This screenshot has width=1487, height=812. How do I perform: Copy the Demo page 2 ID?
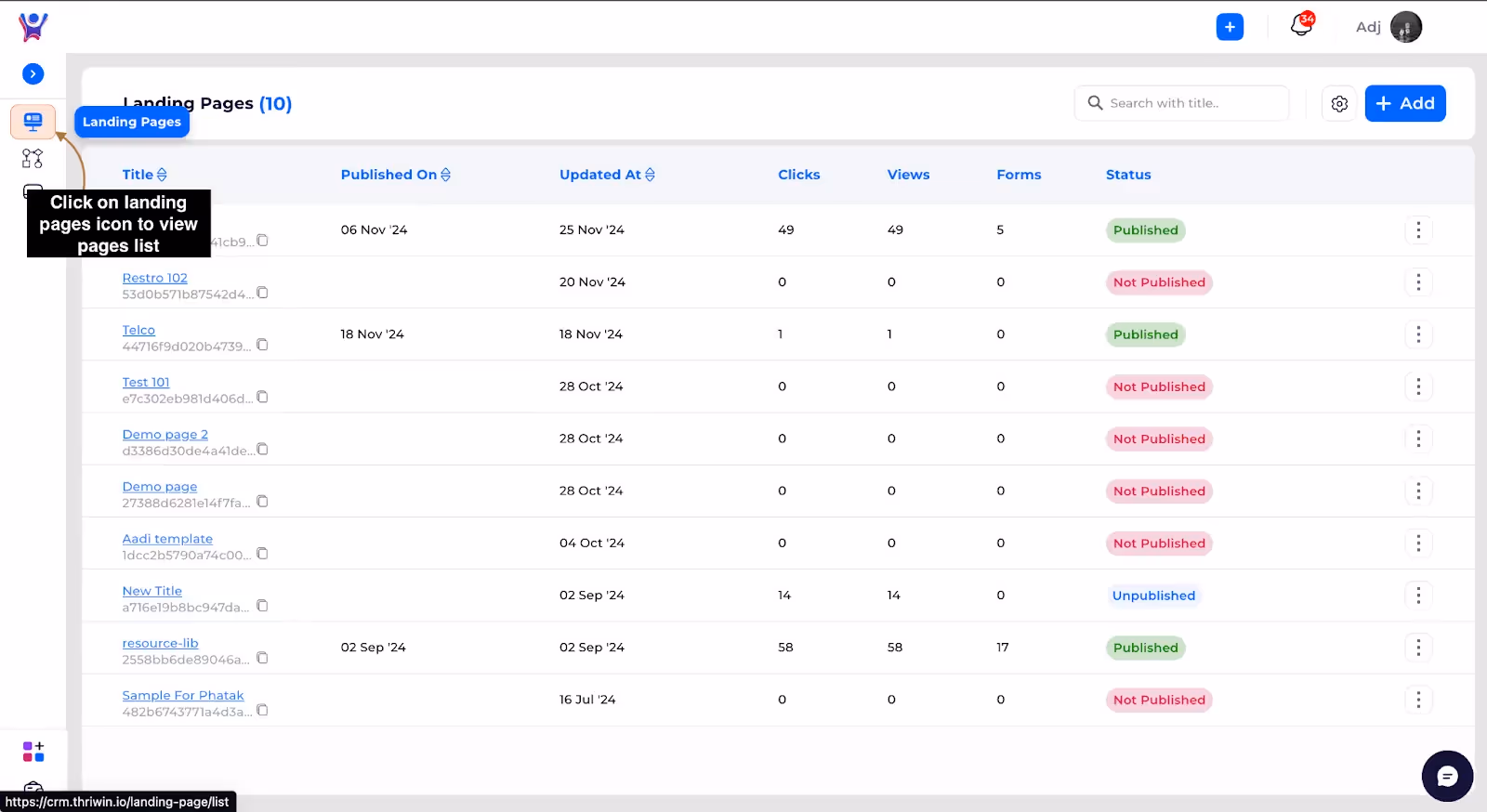pyautogui.click(x=263, y=449)
